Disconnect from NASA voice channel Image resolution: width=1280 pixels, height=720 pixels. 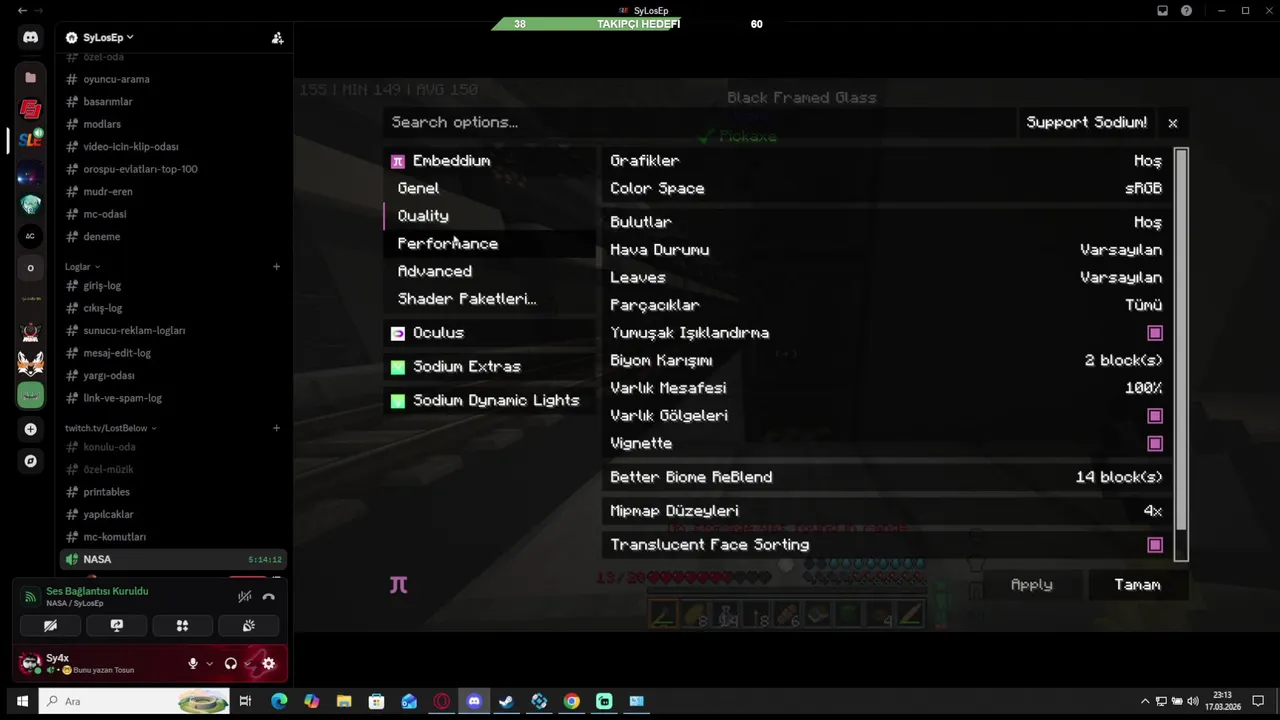click(x=268, y=596)
